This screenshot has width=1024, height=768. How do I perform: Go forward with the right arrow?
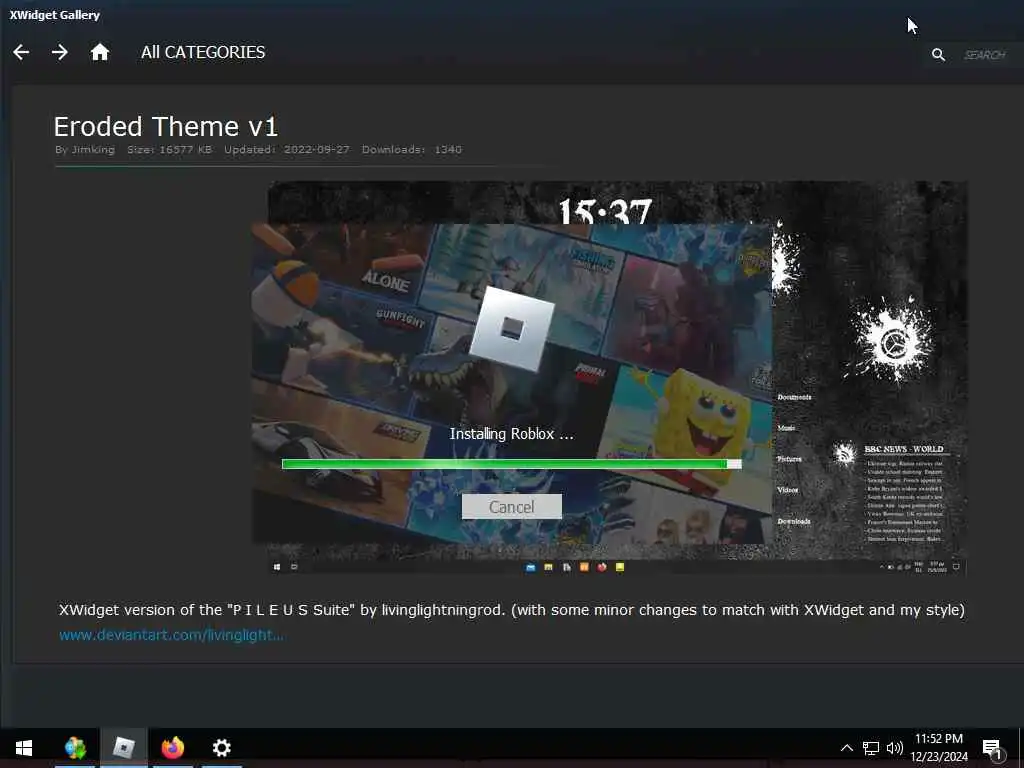[x=59, y=52]
